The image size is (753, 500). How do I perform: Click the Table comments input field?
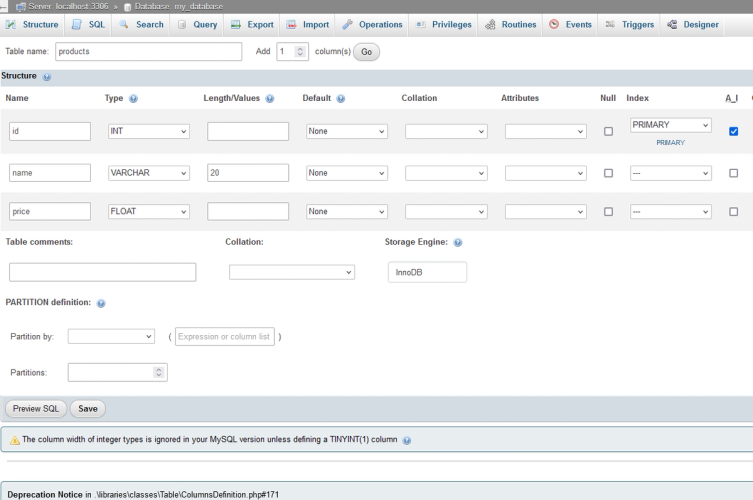tap(102, 272)
